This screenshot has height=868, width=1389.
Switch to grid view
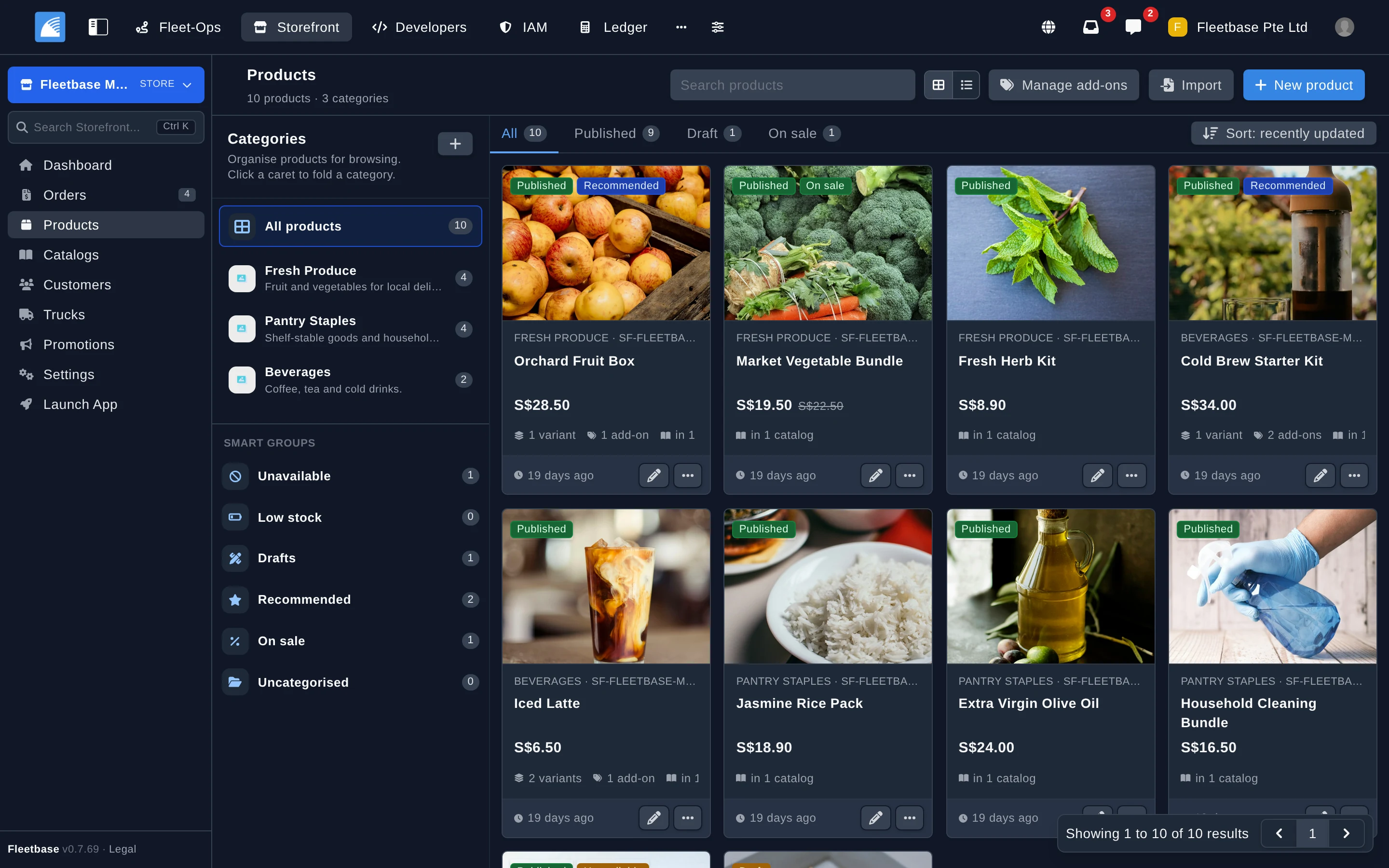pos(939,85)
